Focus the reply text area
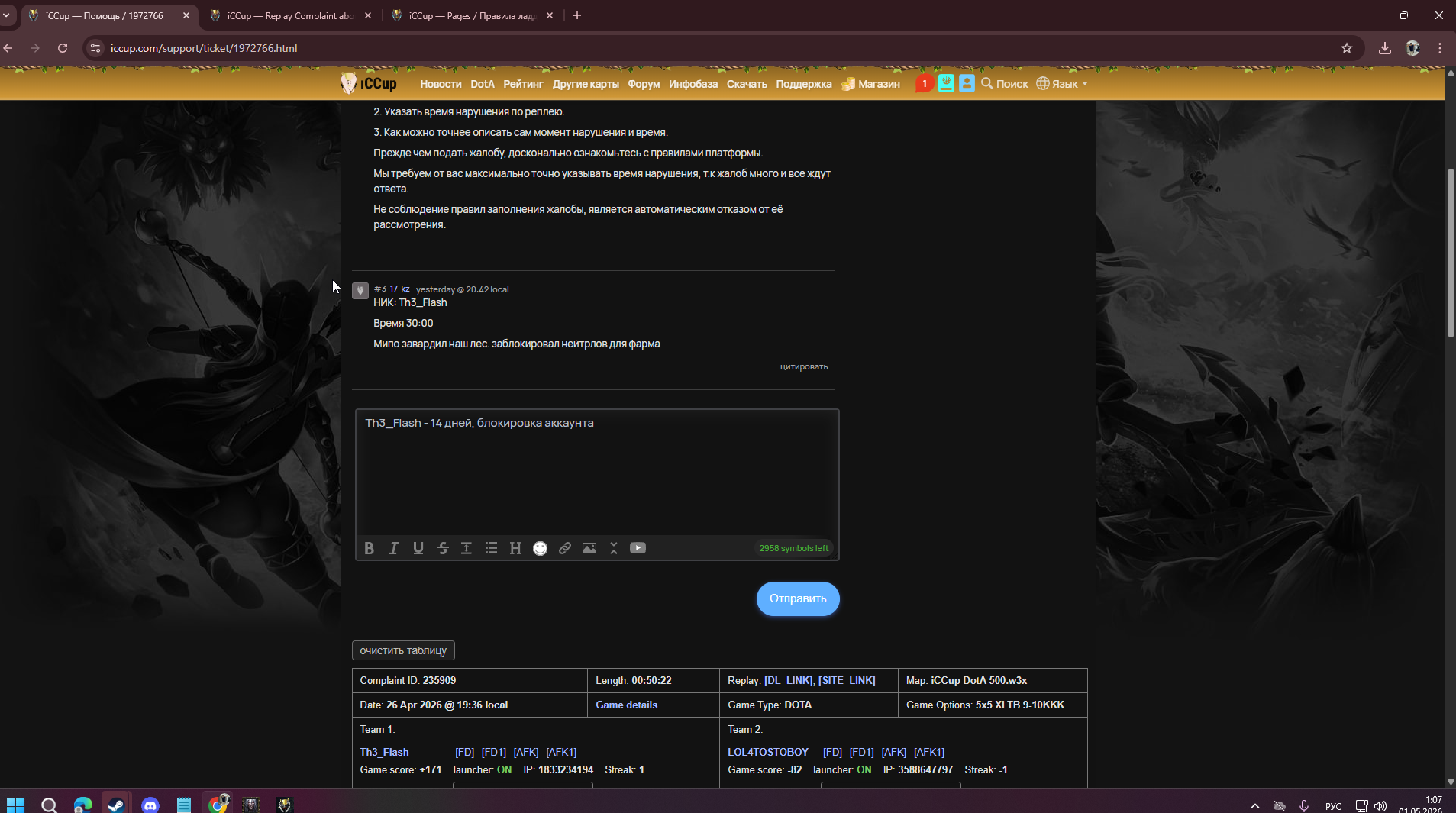The image size is (1456, 813). click(597, 472)
